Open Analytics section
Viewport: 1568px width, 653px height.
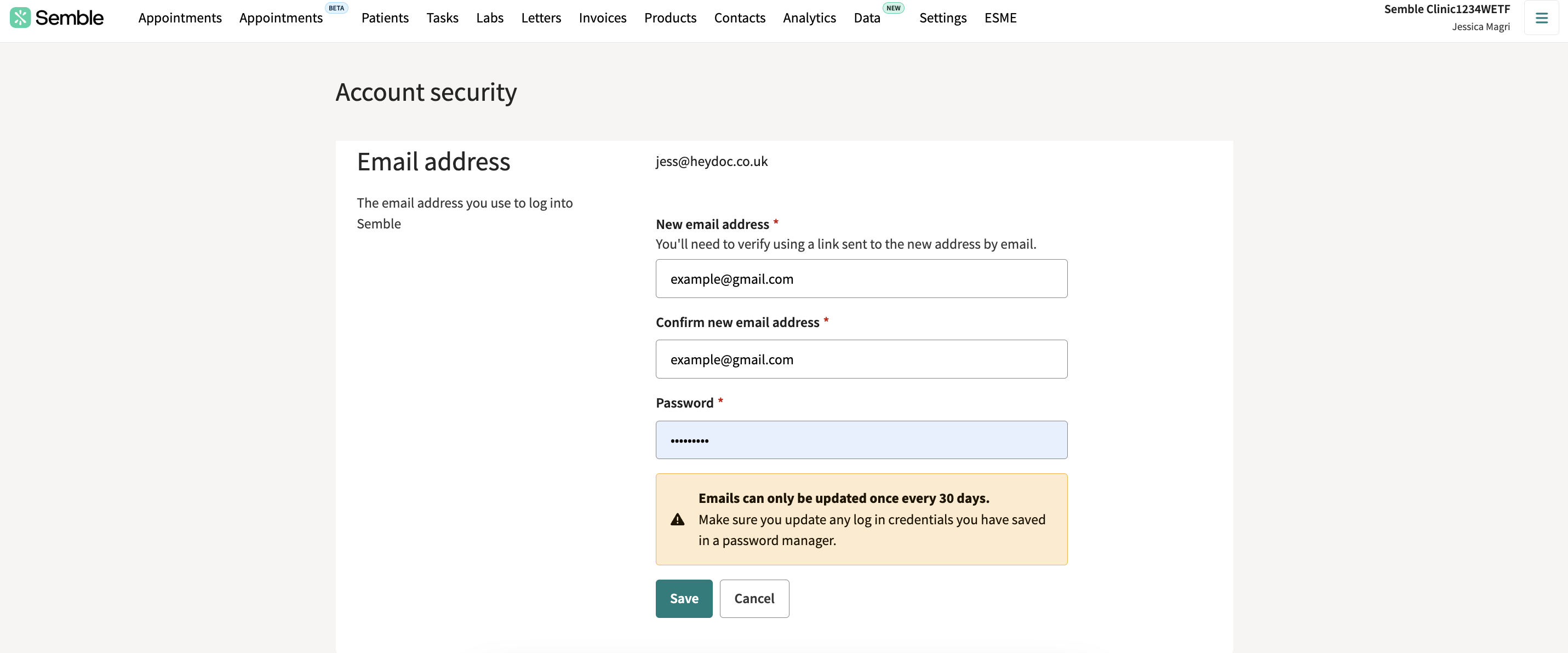[x=809, y=18]
